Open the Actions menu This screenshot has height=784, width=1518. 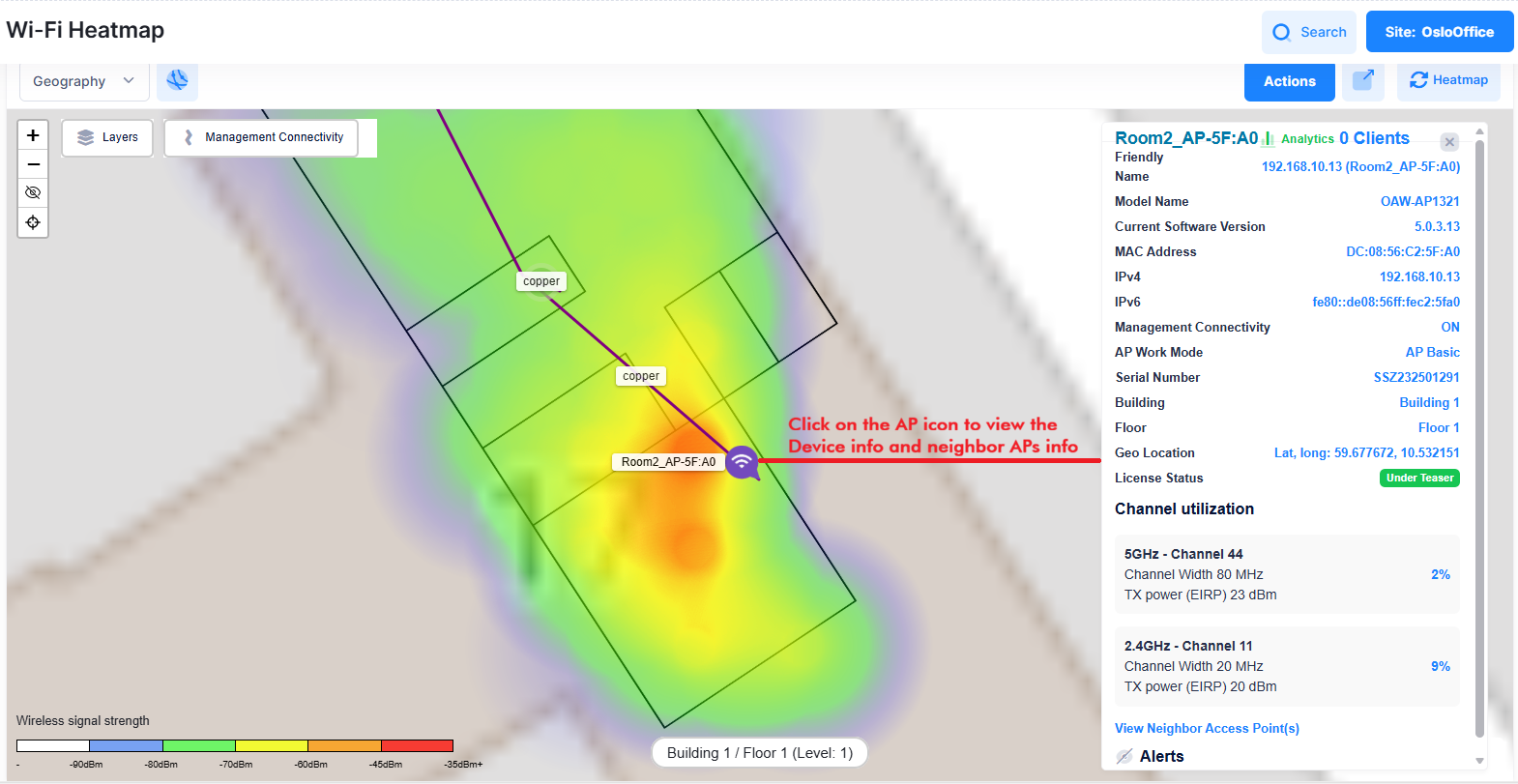pos(1289,81)
